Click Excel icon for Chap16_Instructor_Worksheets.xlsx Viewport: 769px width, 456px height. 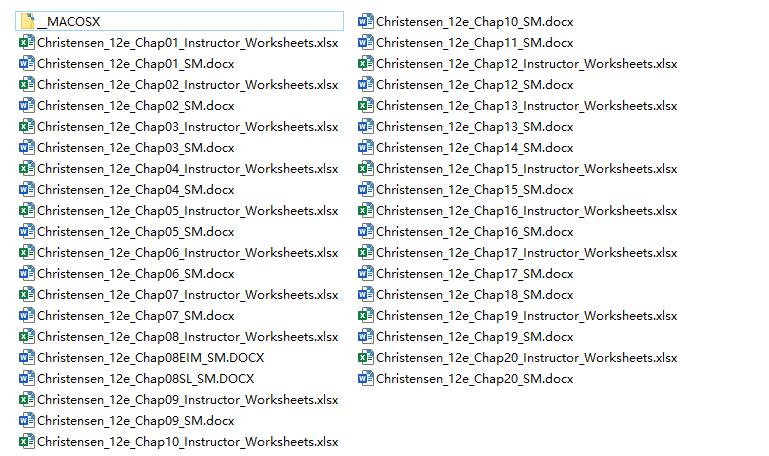(366, 210)
